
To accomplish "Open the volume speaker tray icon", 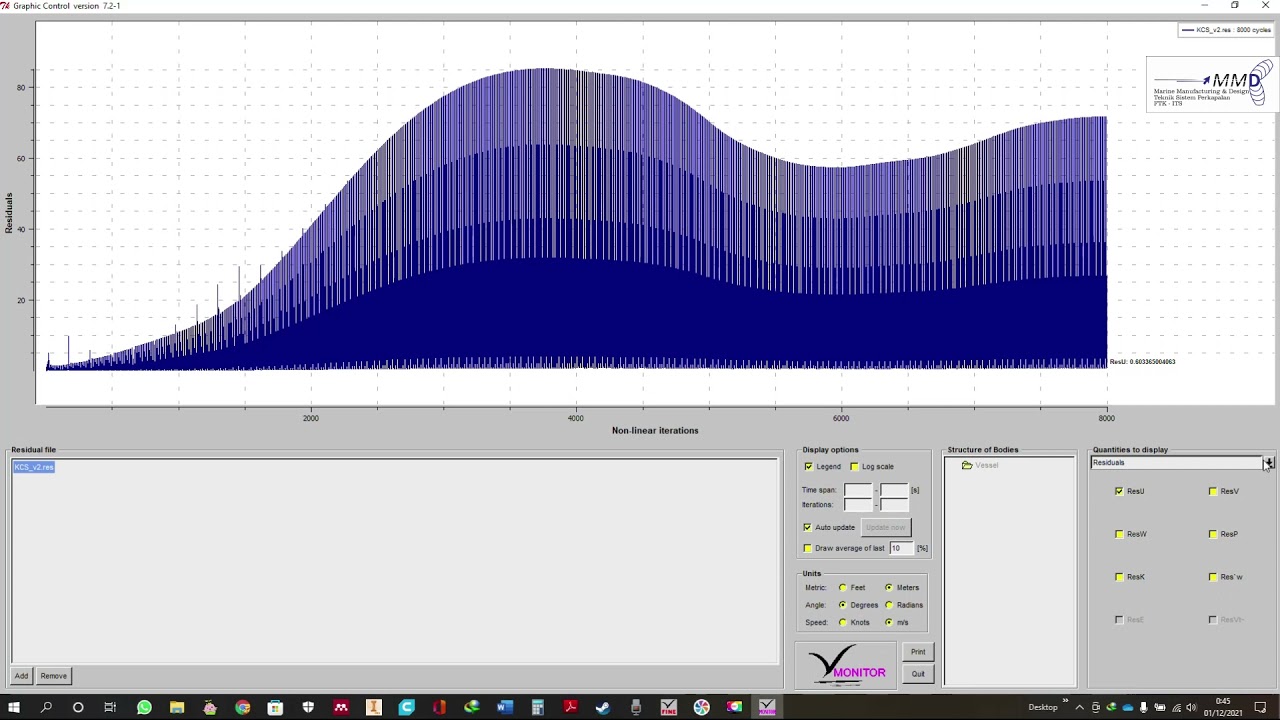I will pyautogui.click(x=1193, y=708).
